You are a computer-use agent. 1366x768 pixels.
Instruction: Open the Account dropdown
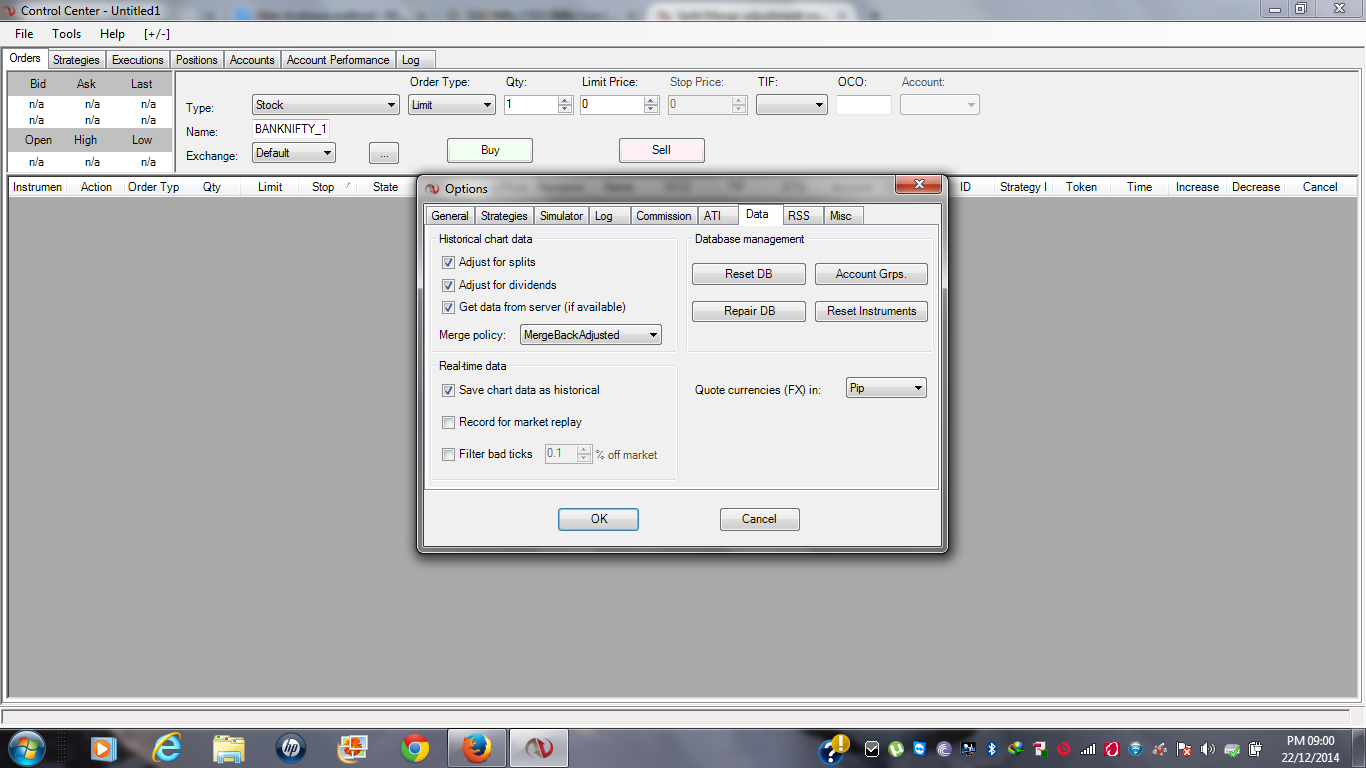click(940, 105)
